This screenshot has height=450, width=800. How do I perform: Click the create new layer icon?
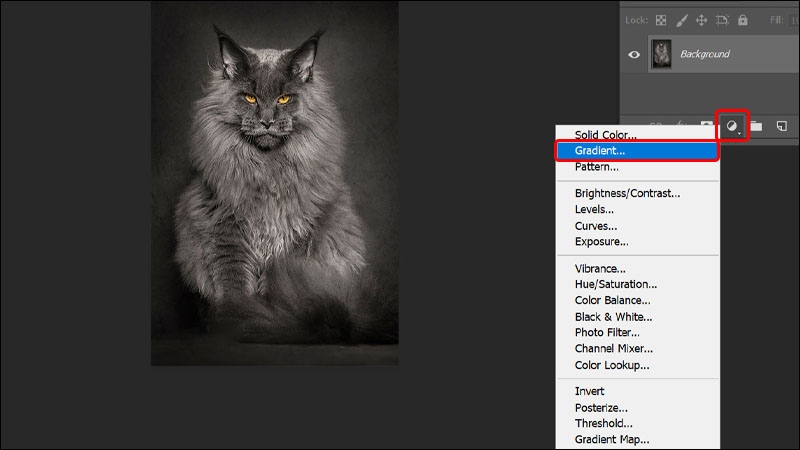click(782, 126)
